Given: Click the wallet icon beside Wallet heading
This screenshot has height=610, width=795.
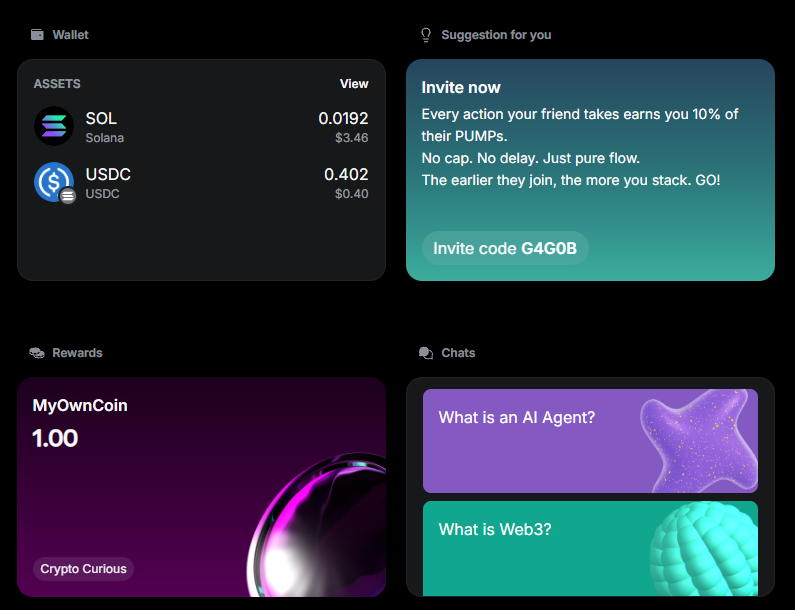Looking at the screenshot, I should tap(37, 34).
